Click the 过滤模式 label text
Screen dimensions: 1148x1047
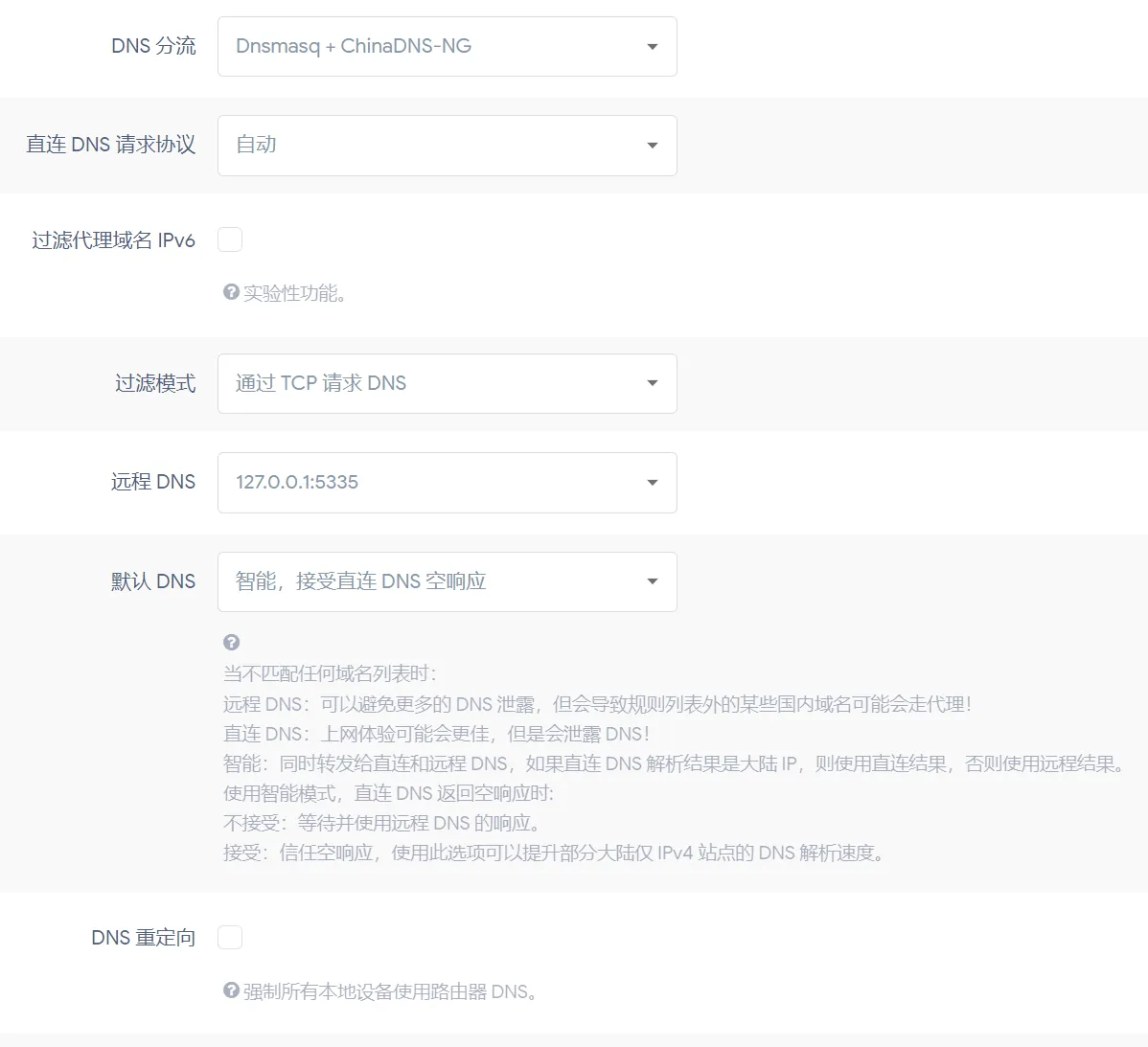(x=155, y=383)
